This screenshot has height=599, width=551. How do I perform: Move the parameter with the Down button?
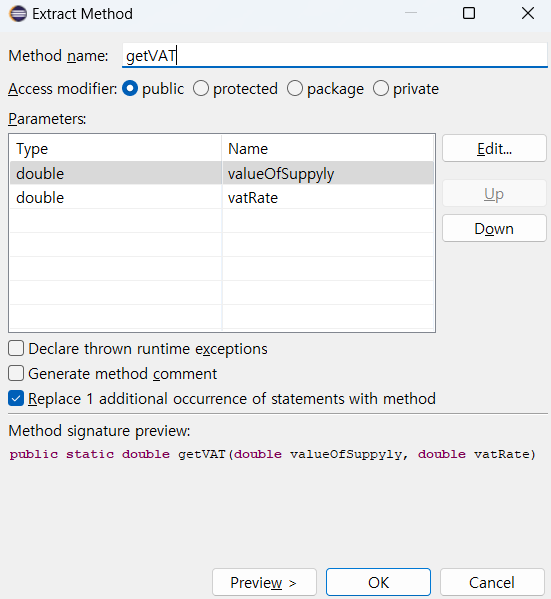[x=494, y=228]
